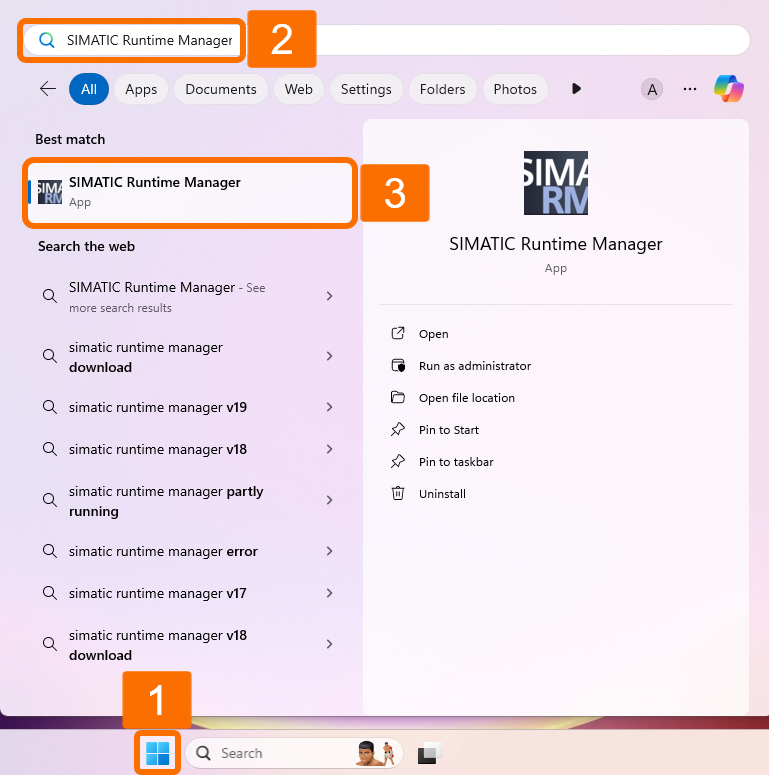
Task: Choose Pin to taskbar
Action: tap(456, 462)
